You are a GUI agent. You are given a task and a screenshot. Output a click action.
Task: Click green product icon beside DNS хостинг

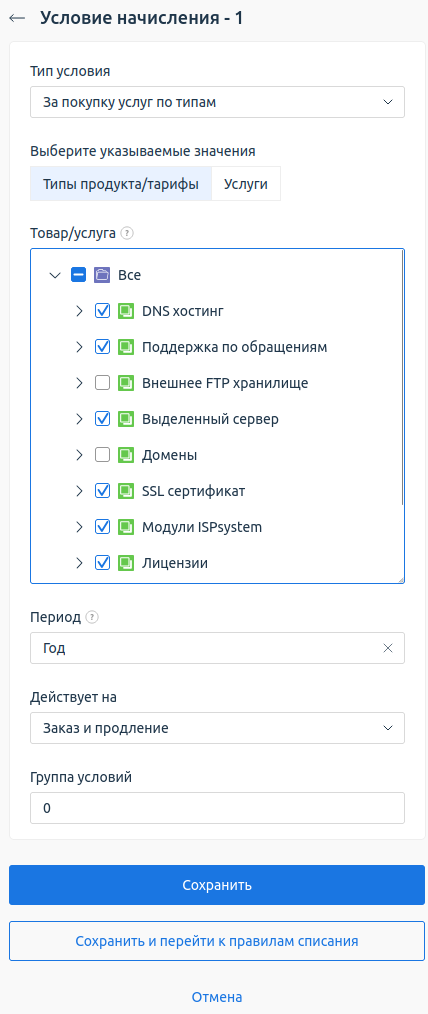pos(125,311)
